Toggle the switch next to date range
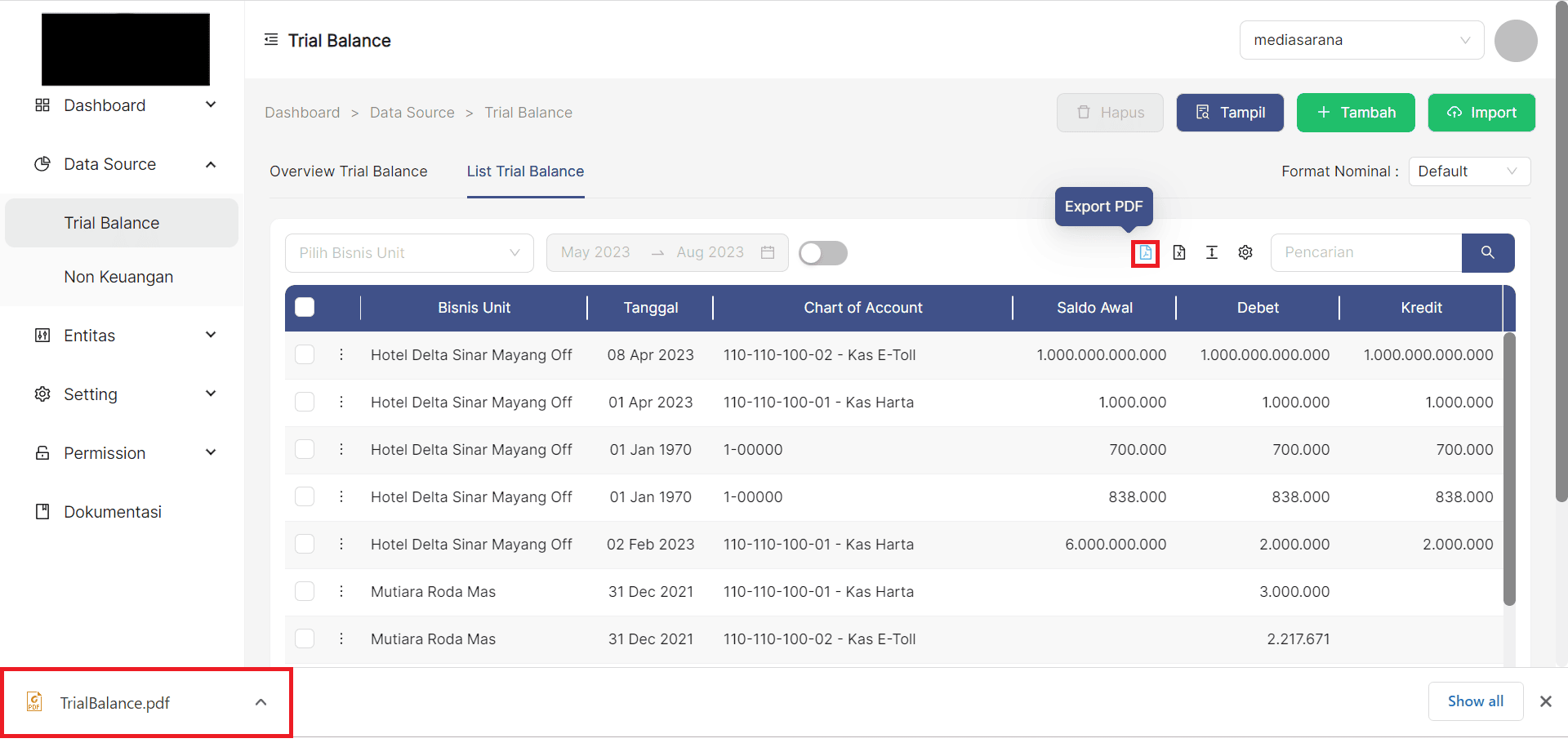 tap(822, 253)
